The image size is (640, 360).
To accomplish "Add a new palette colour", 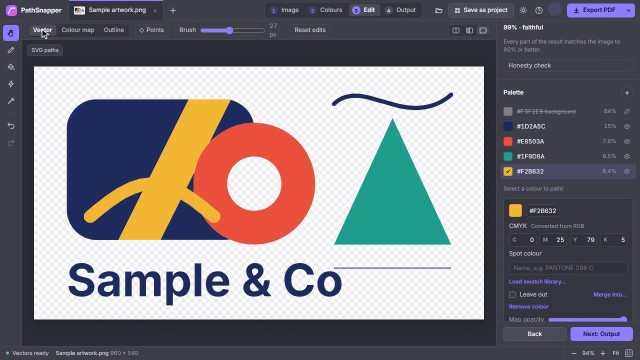I will pyautogui.click(x=627, y=93).
